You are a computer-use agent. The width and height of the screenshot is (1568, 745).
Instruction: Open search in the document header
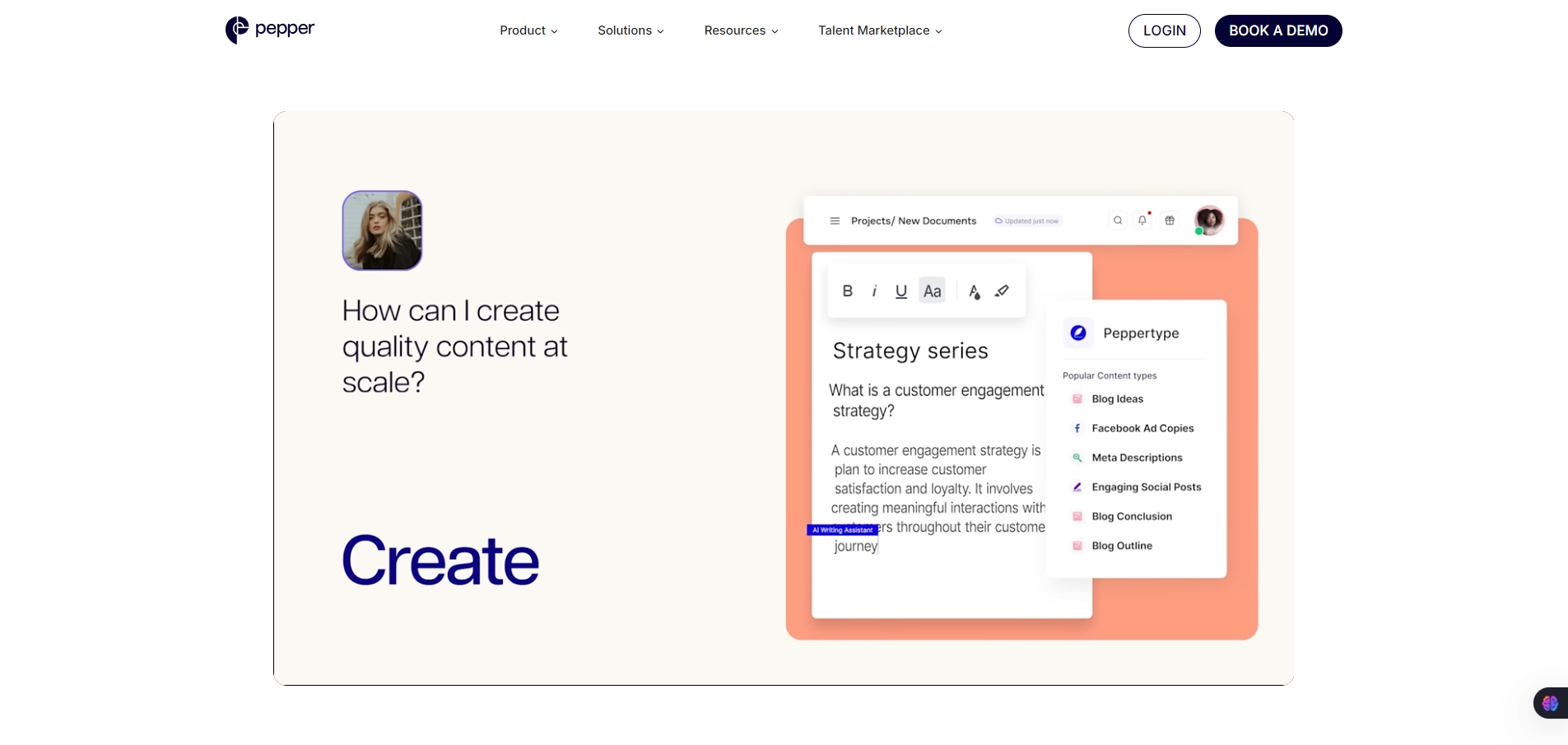click(1118, 221)
